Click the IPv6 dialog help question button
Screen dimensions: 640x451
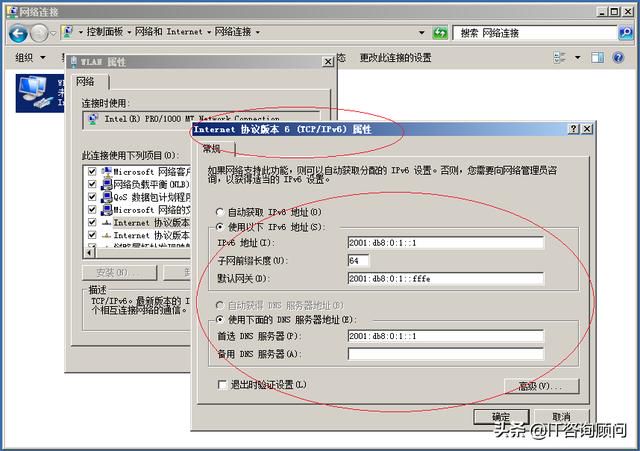point(573,129)
